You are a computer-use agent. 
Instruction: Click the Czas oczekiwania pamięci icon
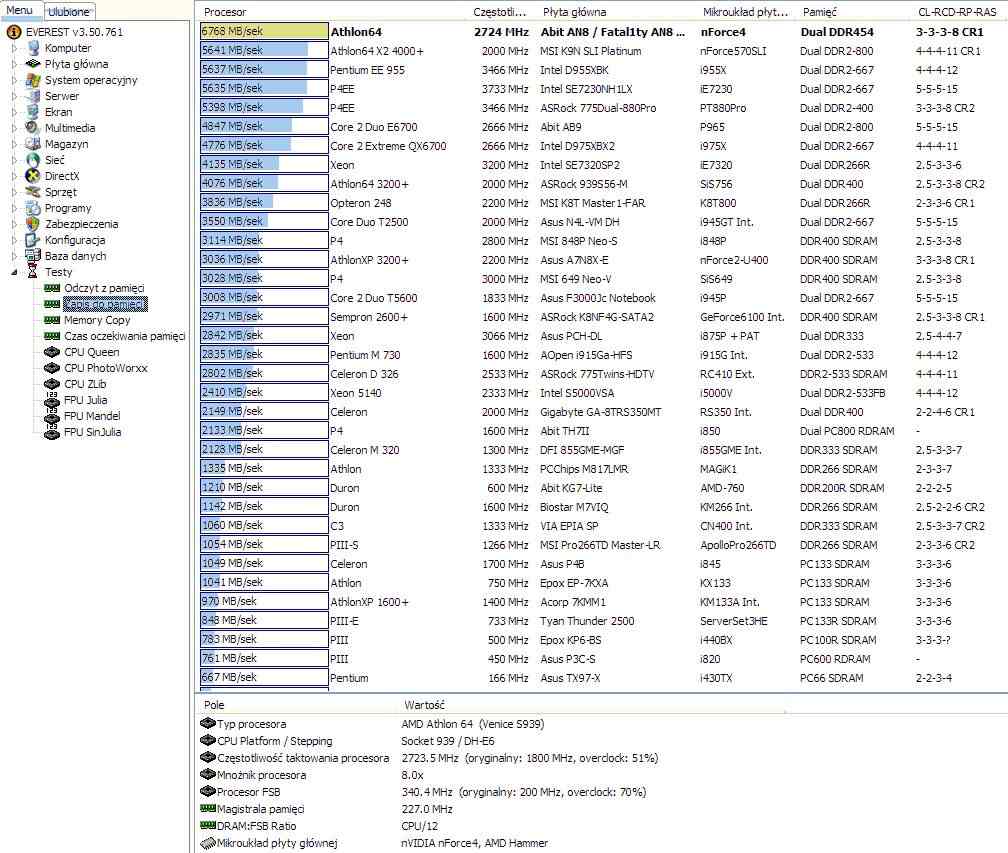tap(52, 336)
